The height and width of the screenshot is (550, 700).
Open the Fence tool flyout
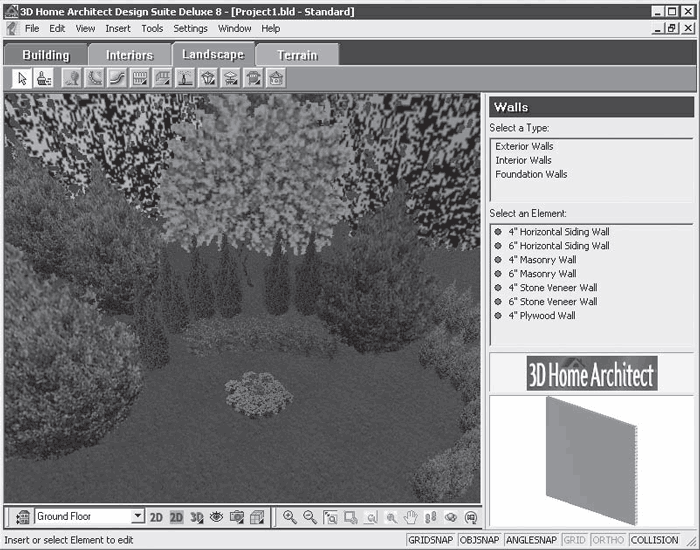pos(140,79)
